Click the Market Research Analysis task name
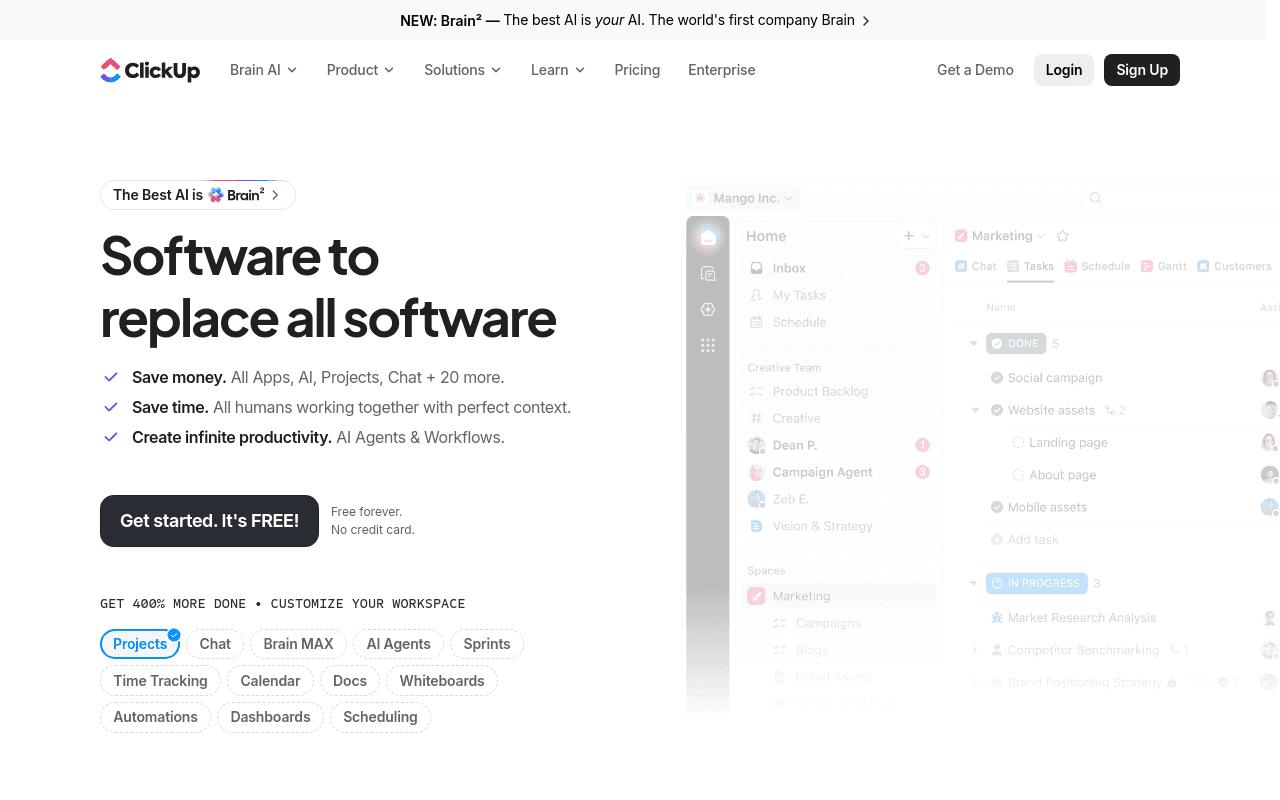Viewport: 1280px width, 800px height. coord(1082,618)
